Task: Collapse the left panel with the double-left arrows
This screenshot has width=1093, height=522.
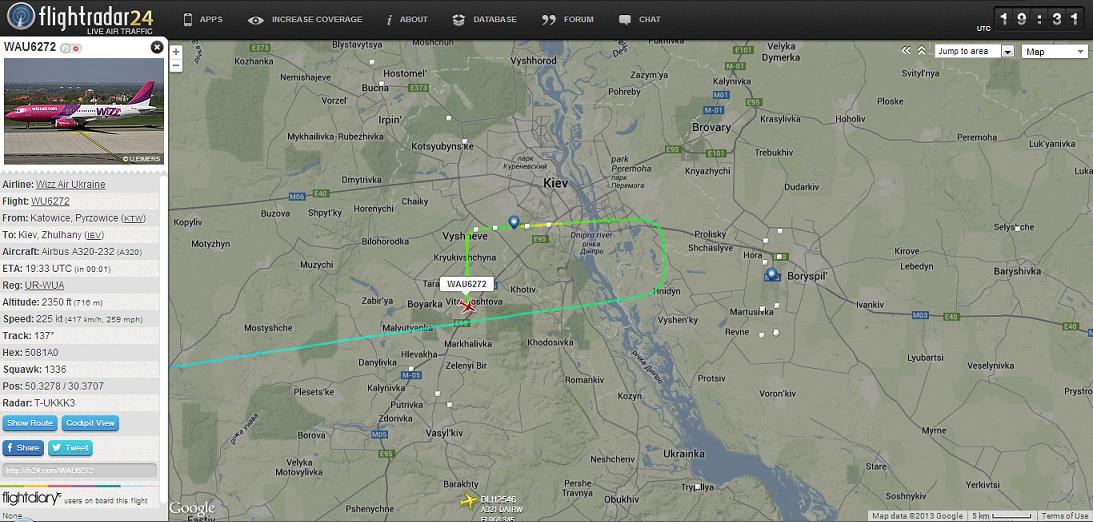Action: pyautogui.click(x=906, y=51)
